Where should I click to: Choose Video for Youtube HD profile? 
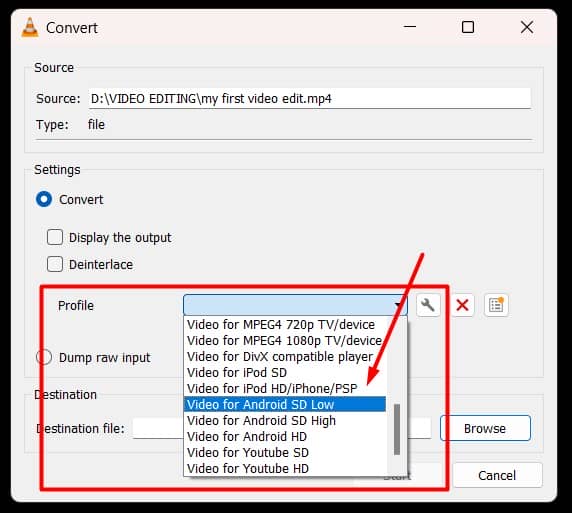click(x=285, y=468)
